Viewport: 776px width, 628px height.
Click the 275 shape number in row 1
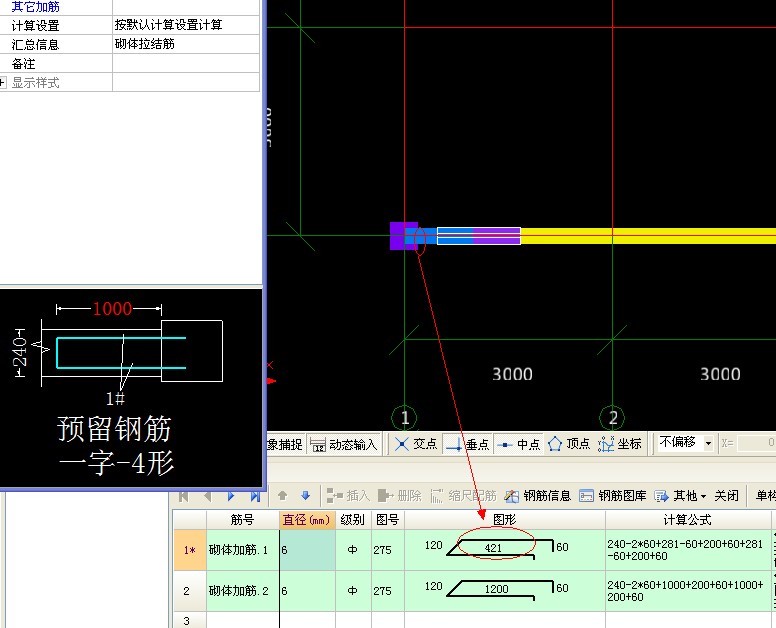[383, 550]
